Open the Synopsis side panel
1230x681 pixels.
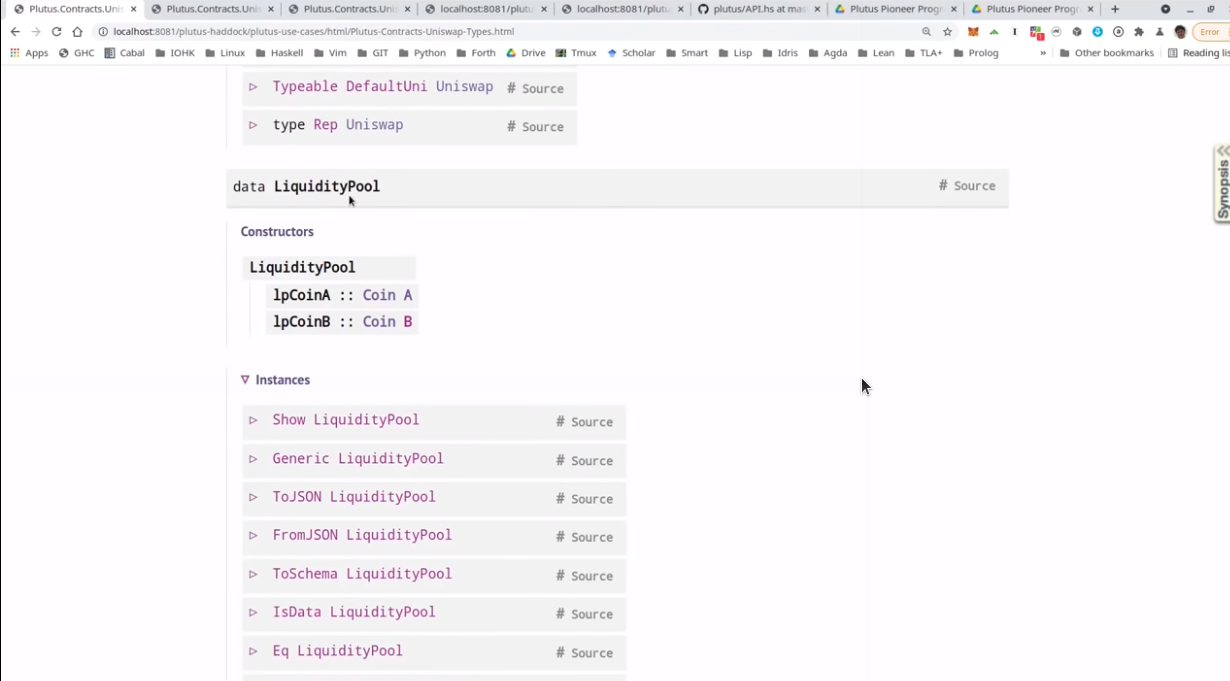pos(1222,185)
